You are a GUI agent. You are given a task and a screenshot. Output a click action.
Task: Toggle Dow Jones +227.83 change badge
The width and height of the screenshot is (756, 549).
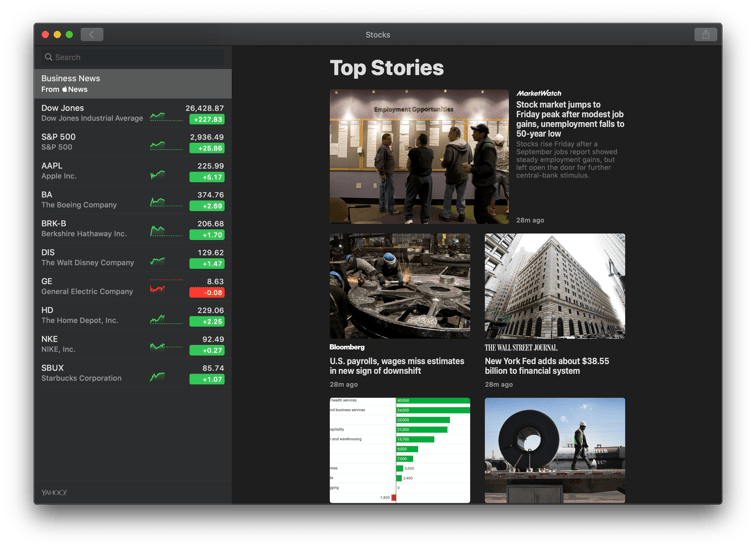[x=207, y=120]
